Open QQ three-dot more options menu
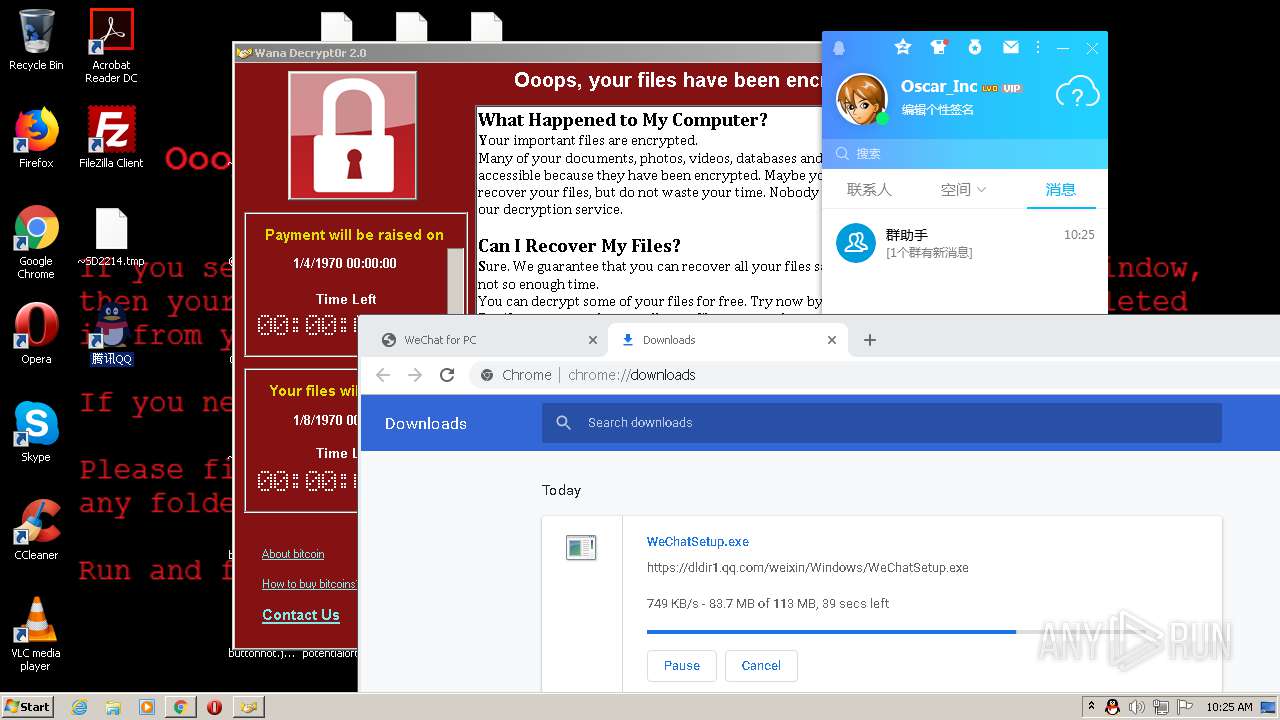Screen dimensions: 1280x720 click(1038, 47)
